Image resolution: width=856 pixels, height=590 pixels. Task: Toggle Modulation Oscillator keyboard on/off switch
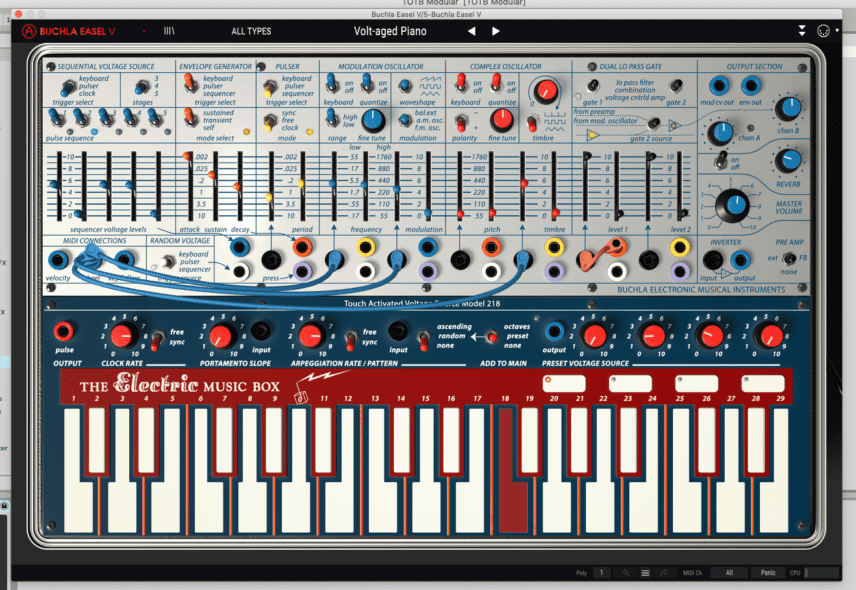pos(331,83)
